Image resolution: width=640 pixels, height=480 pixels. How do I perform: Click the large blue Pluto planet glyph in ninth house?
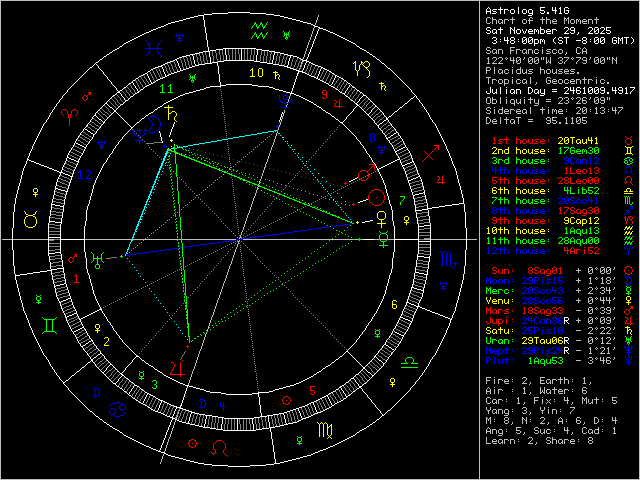[284, 102]
